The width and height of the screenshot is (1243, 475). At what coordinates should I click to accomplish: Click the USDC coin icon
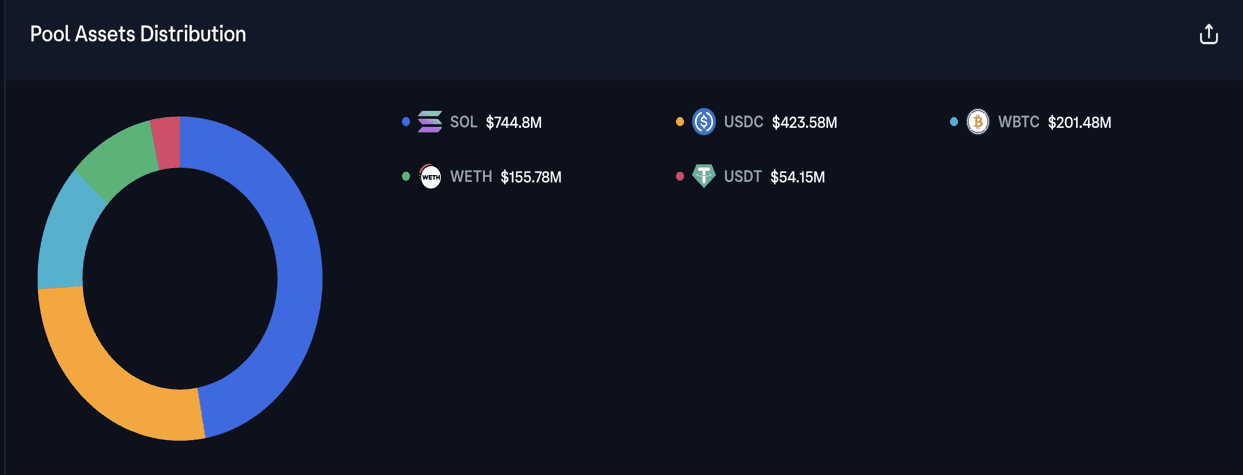coord(704,122)
